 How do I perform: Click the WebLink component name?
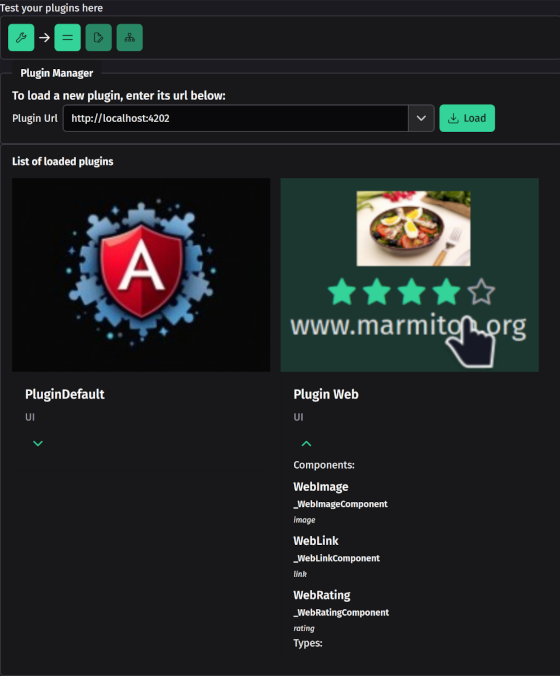coord(316,541)
